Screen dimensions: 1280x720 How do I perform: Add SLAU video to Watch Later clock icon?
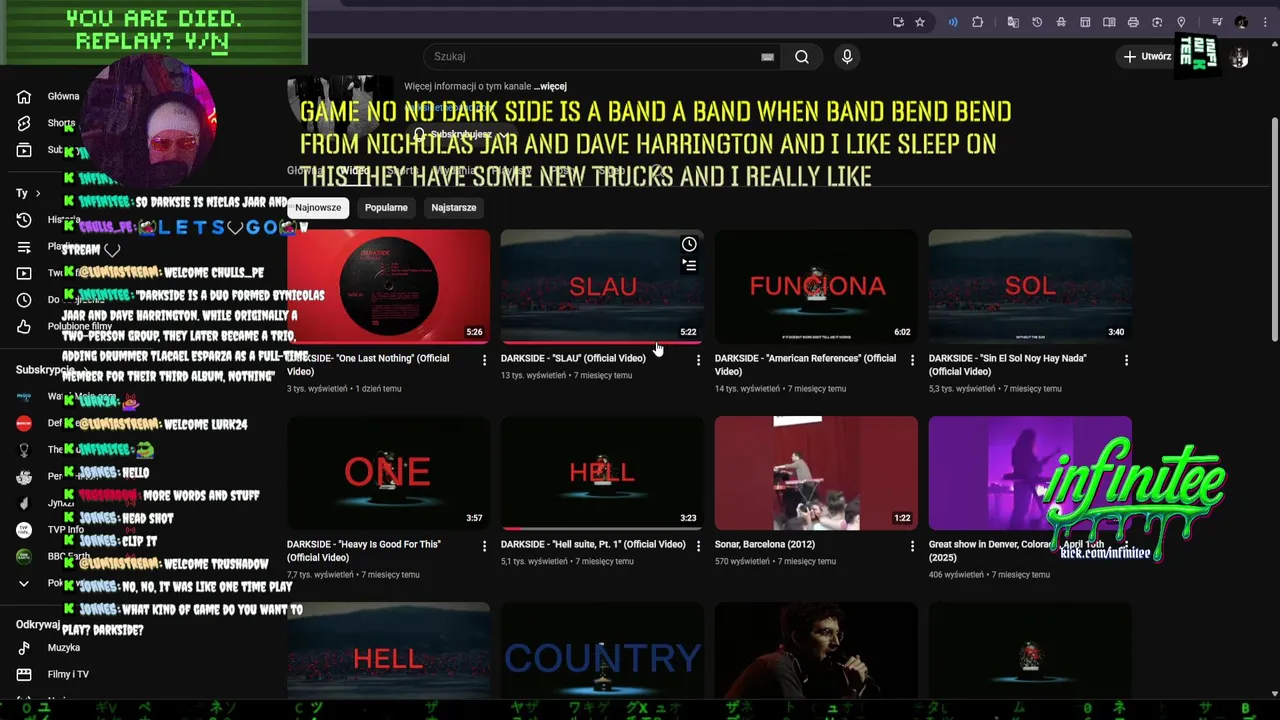coord(689,244)
